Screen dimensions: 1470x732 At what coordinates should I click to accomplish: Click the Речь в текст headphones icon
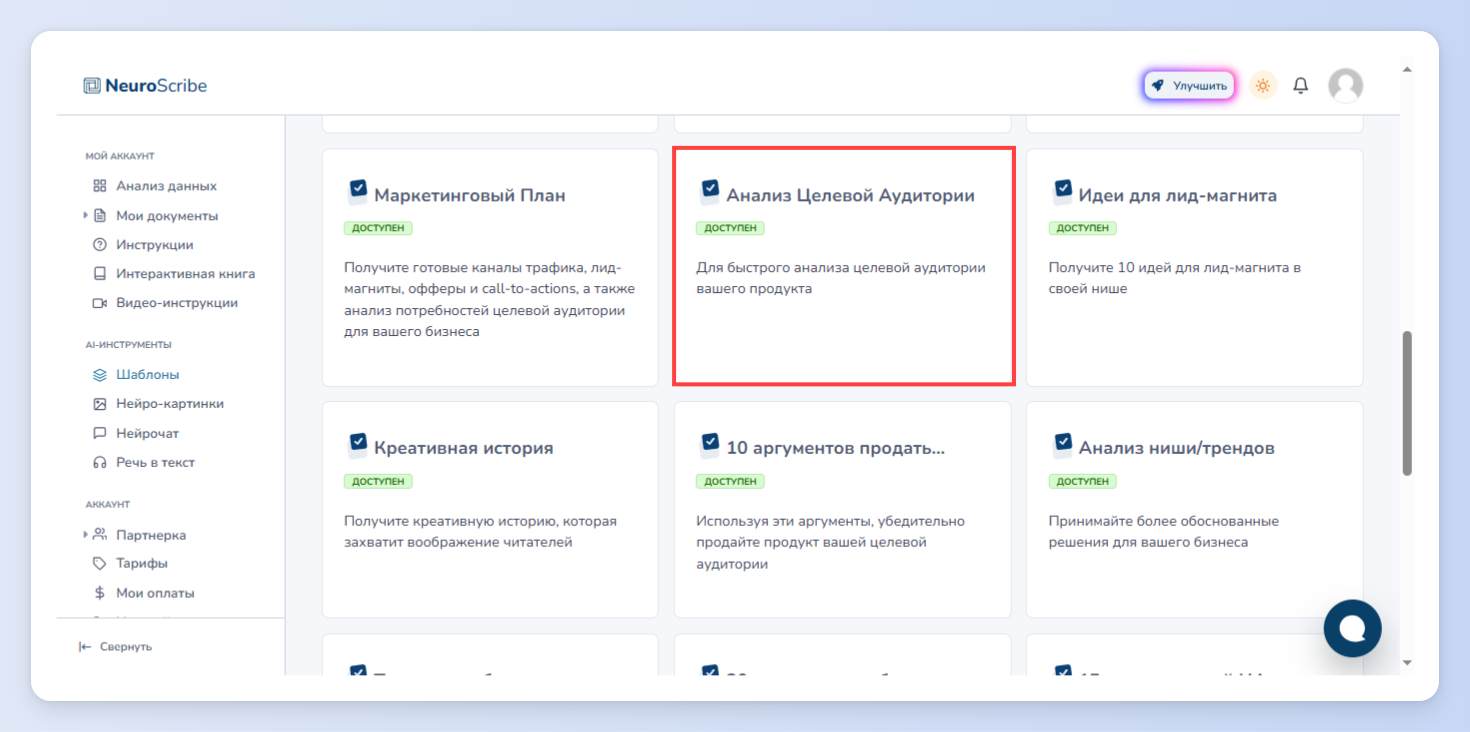(99, 463)
